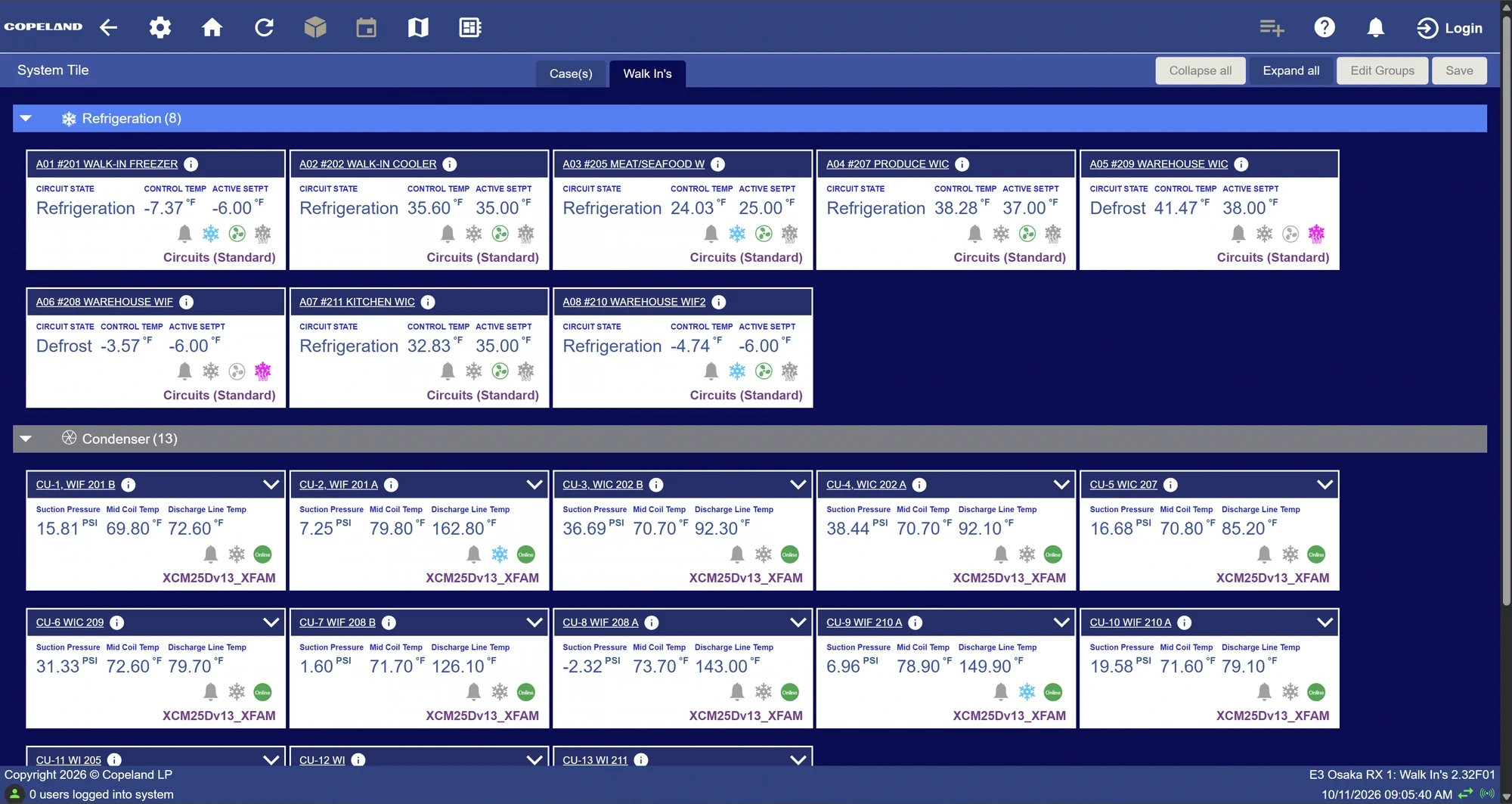1512x804 pixels.
Task: Click the Edit Groups button
Action: click(x=1382, y=70)
